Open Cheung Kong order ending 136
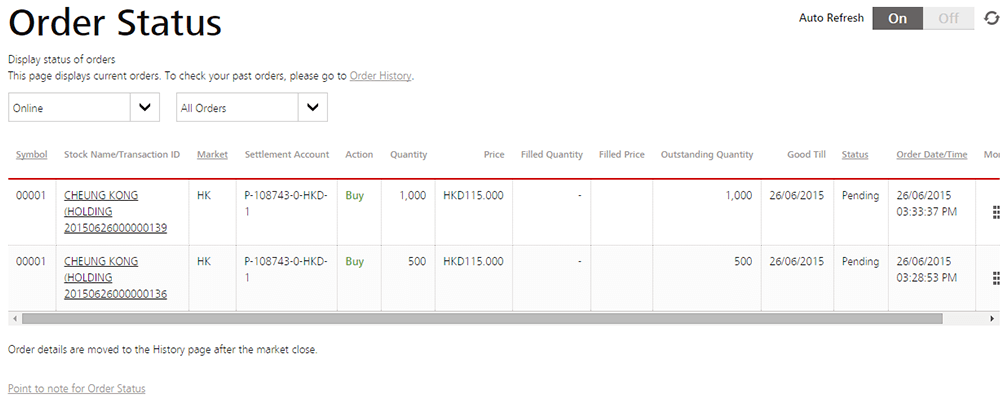Viewport: 1008px width, 403px height. click(115, 294)
